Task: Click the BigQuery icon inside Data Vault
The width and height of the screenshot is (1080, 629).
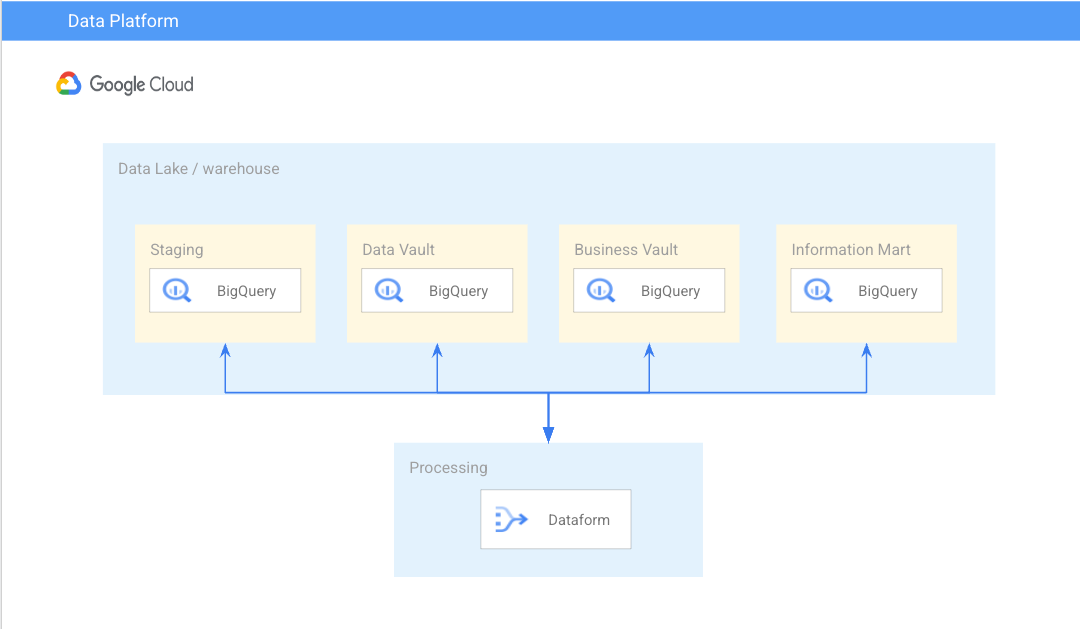Action: tap(388, 290)
